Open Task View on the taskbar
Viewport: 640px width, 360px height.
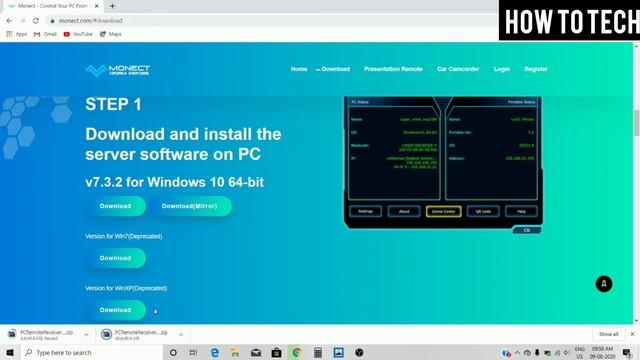pos(193,352)
